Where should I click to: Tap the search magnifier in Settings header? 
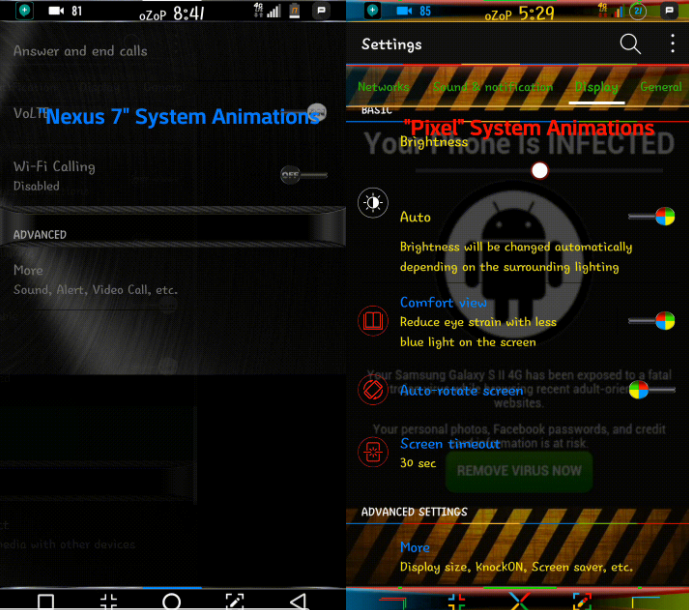(x=630, y=44)
